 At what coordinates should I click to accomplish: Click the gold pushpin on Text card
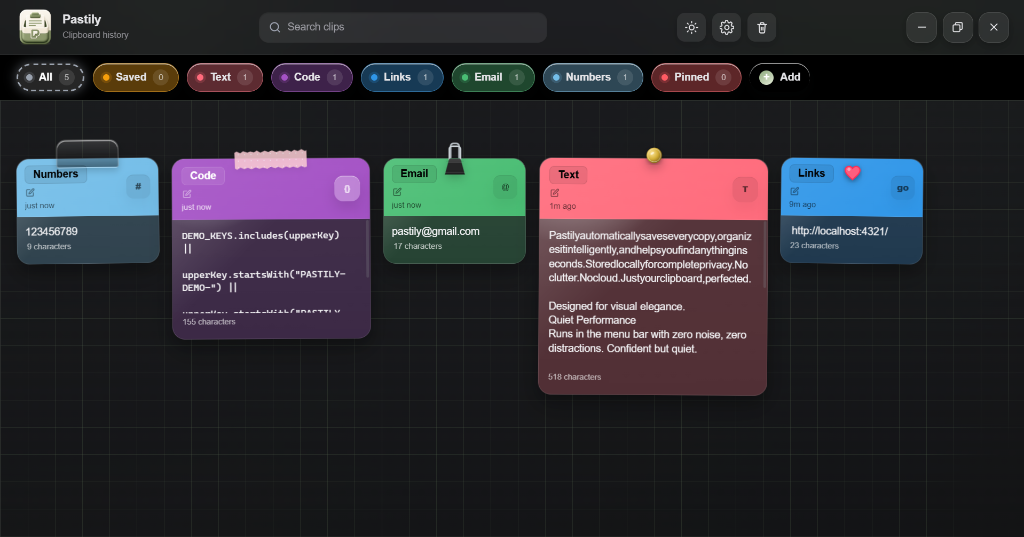(x=654, y=155)
